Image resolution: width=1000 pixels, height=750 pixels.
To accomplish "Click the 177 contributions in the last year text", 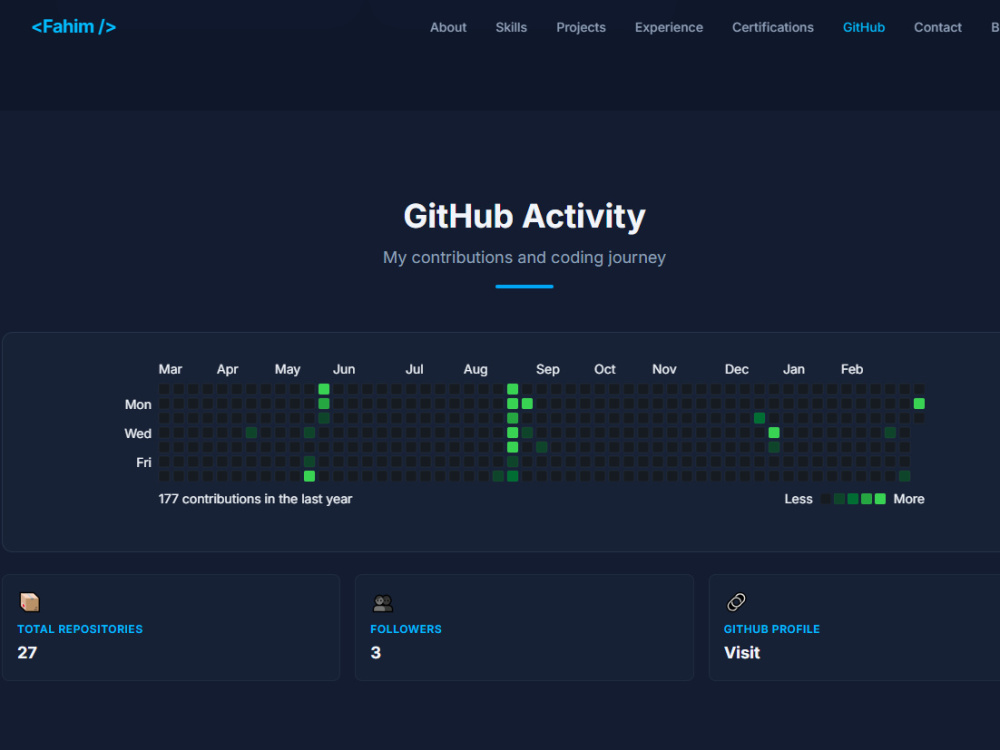I will click(255, 499).
